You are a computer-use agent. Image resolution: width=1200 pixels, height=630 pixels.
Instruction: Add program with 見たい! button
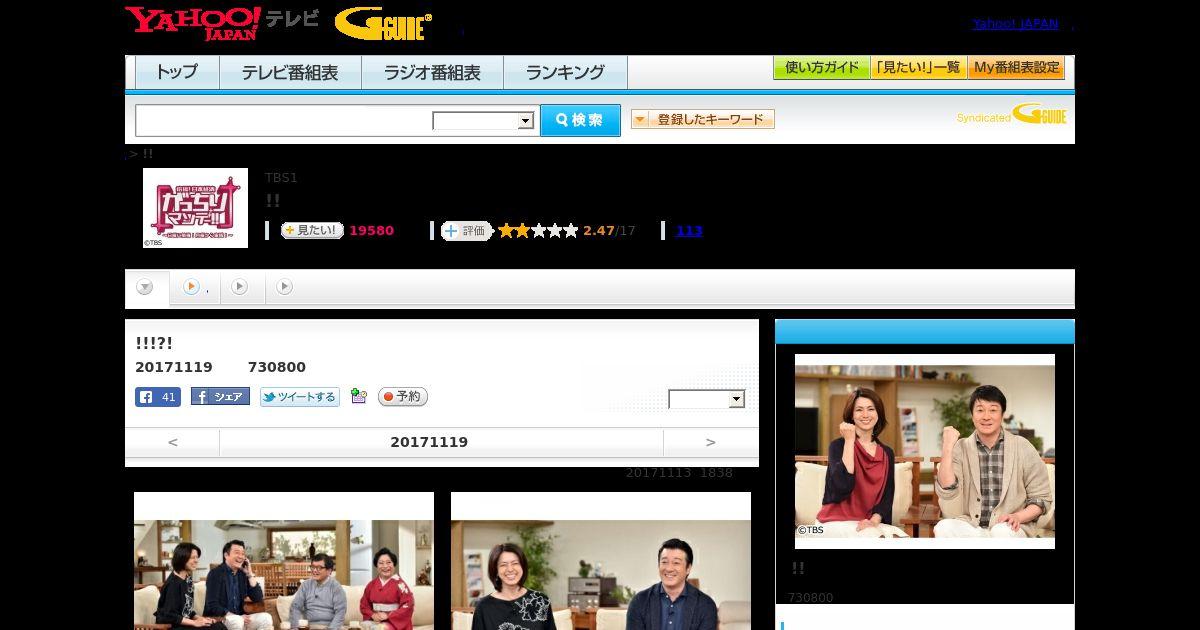click(x=312, y=230)
